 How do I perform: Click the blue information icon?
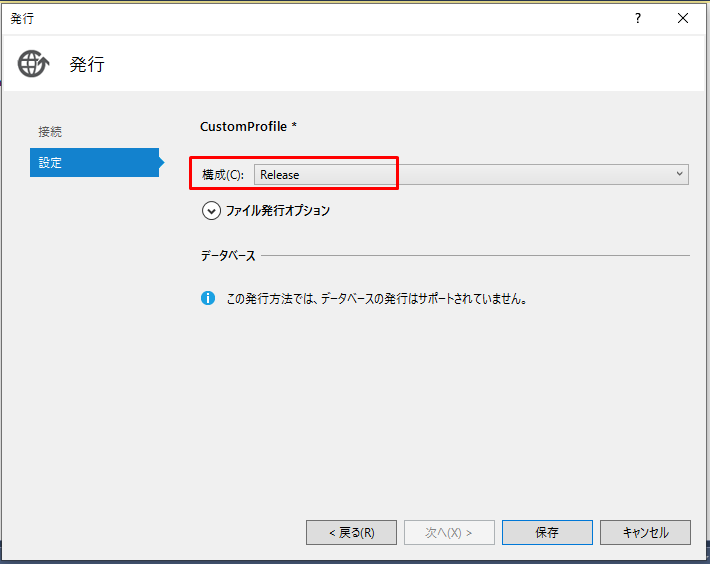pyautogui.click(x=208, y=298)
